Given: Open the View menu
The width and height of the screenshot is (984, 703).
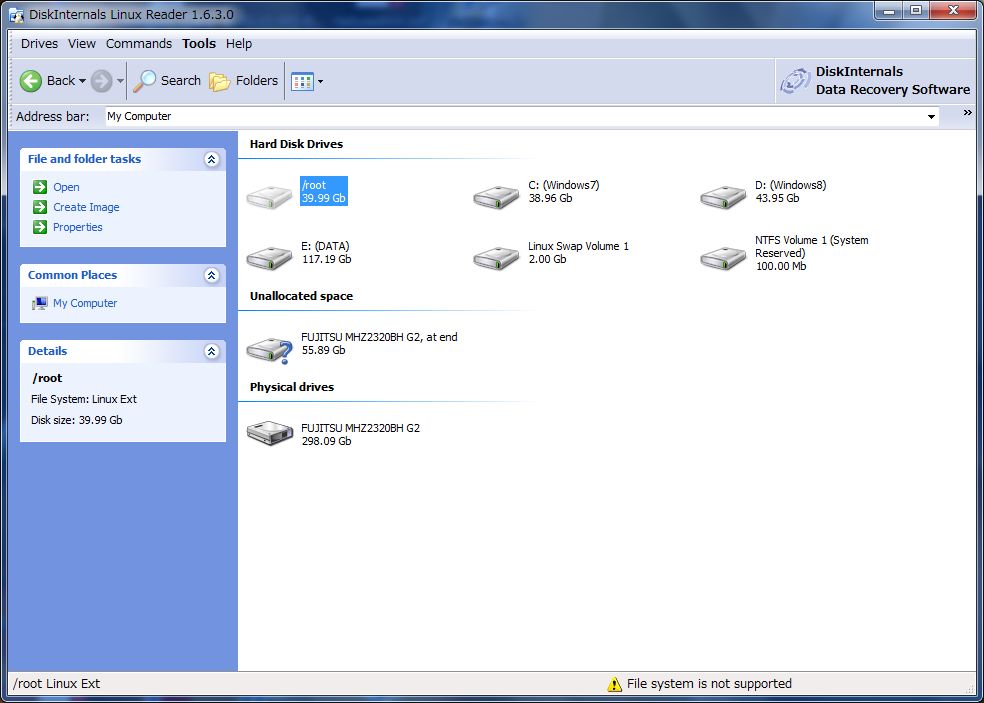Looking at the screenshot, I should 82,44.
